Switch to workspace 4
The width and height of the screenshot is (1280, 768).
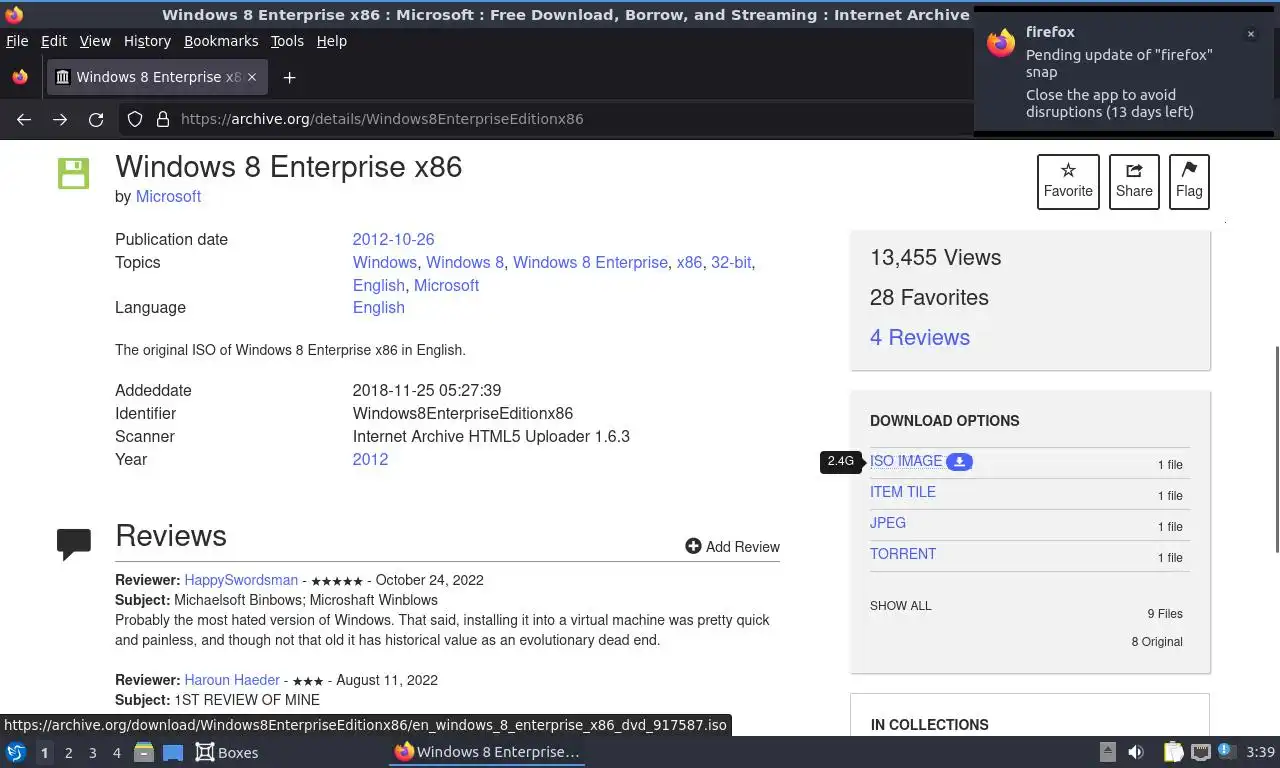click(116, 752)
